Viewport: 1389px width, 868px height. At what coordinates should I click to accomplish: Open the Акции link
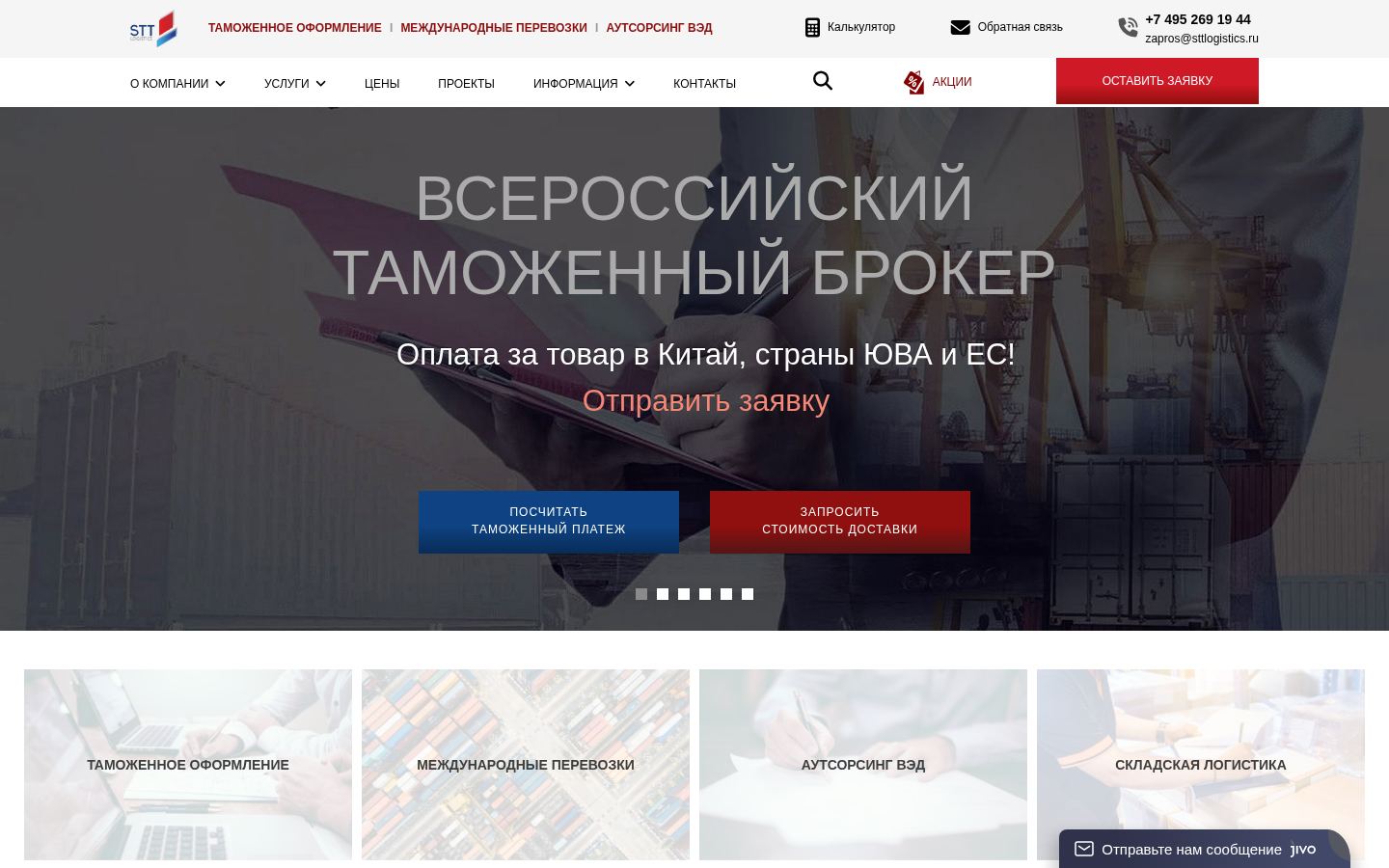click(952, 82)
